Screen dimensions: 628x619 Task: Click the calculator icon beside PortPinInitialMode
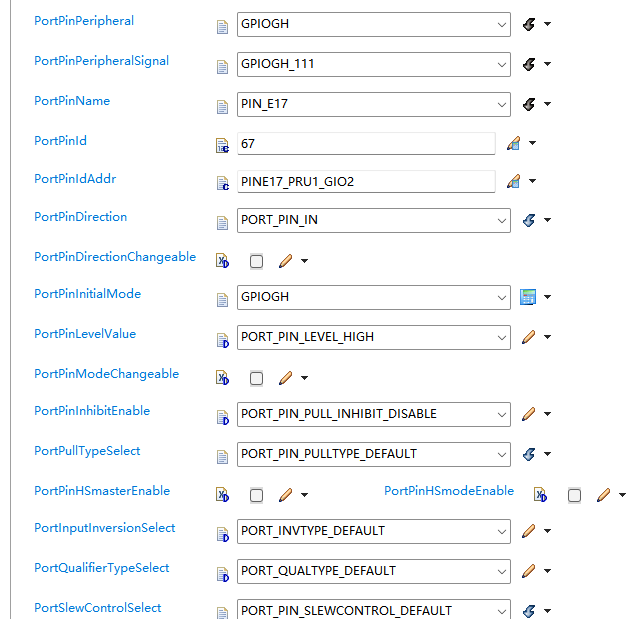point(529,297)
